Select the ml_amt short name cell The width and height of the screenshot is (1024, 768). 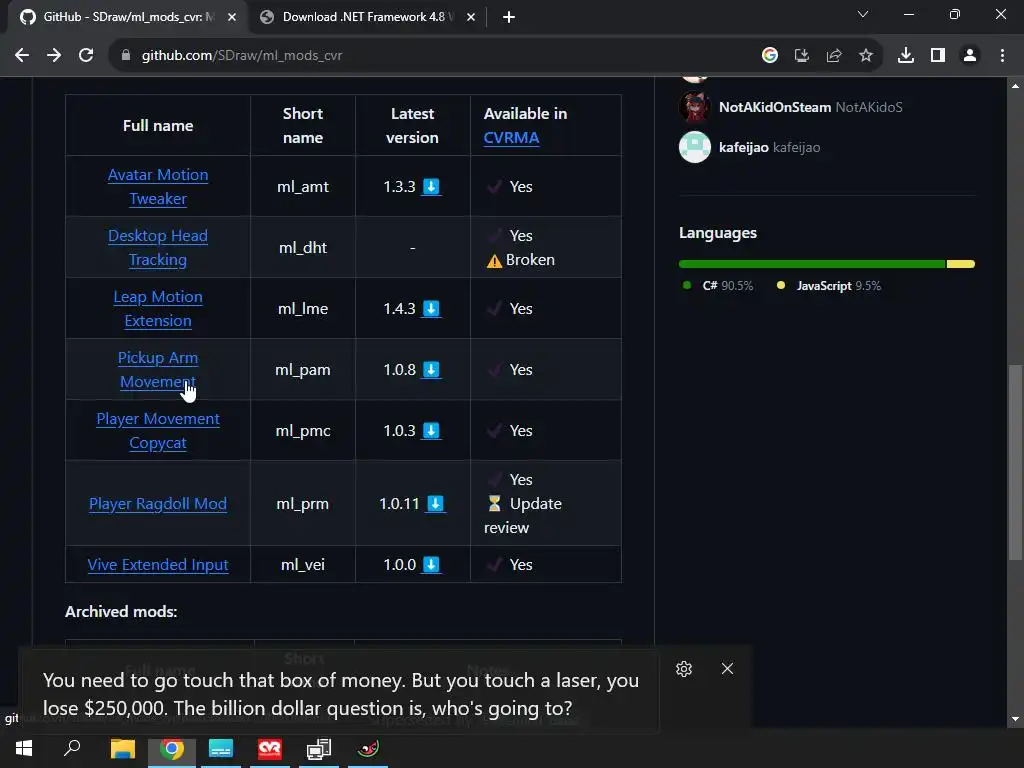pyautogui.click(x=303, y=187)
